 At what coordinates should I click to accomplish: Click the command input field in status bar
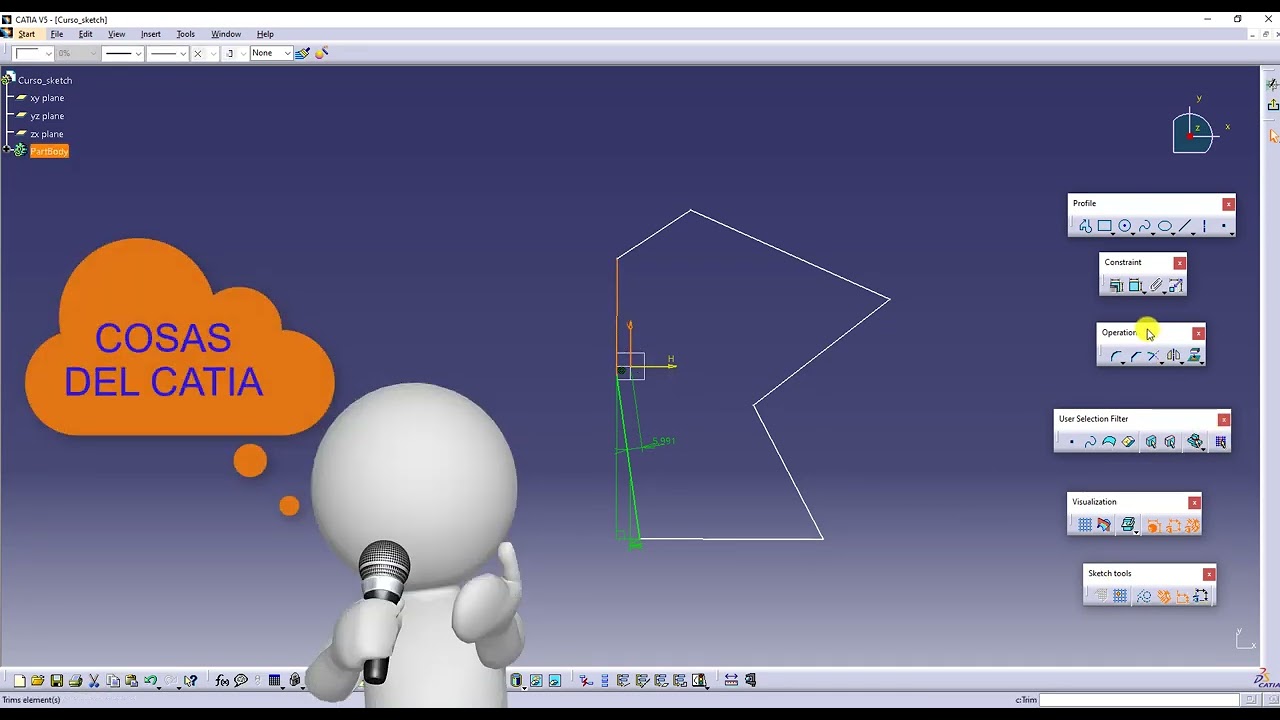tap(1139, 700)
